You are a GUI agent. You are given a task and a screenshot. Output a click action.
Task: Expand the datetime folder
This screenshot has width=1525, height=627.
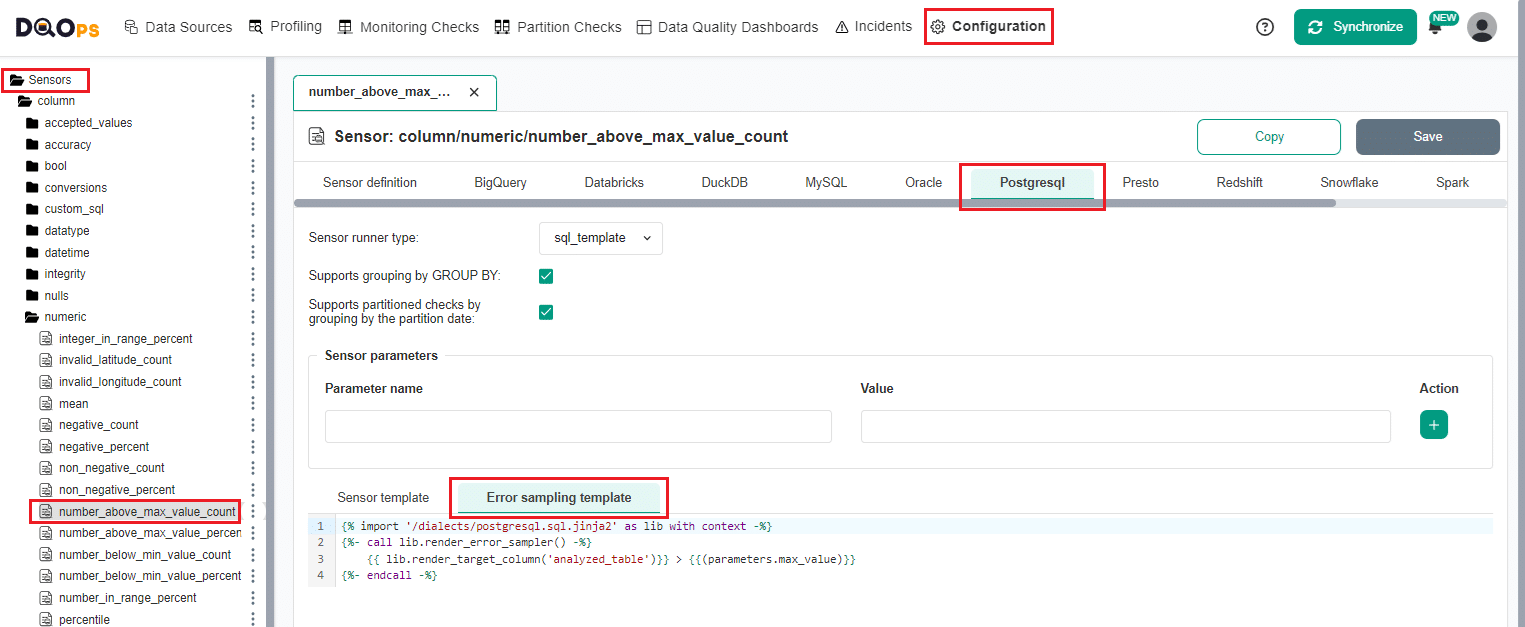point(32,253)
